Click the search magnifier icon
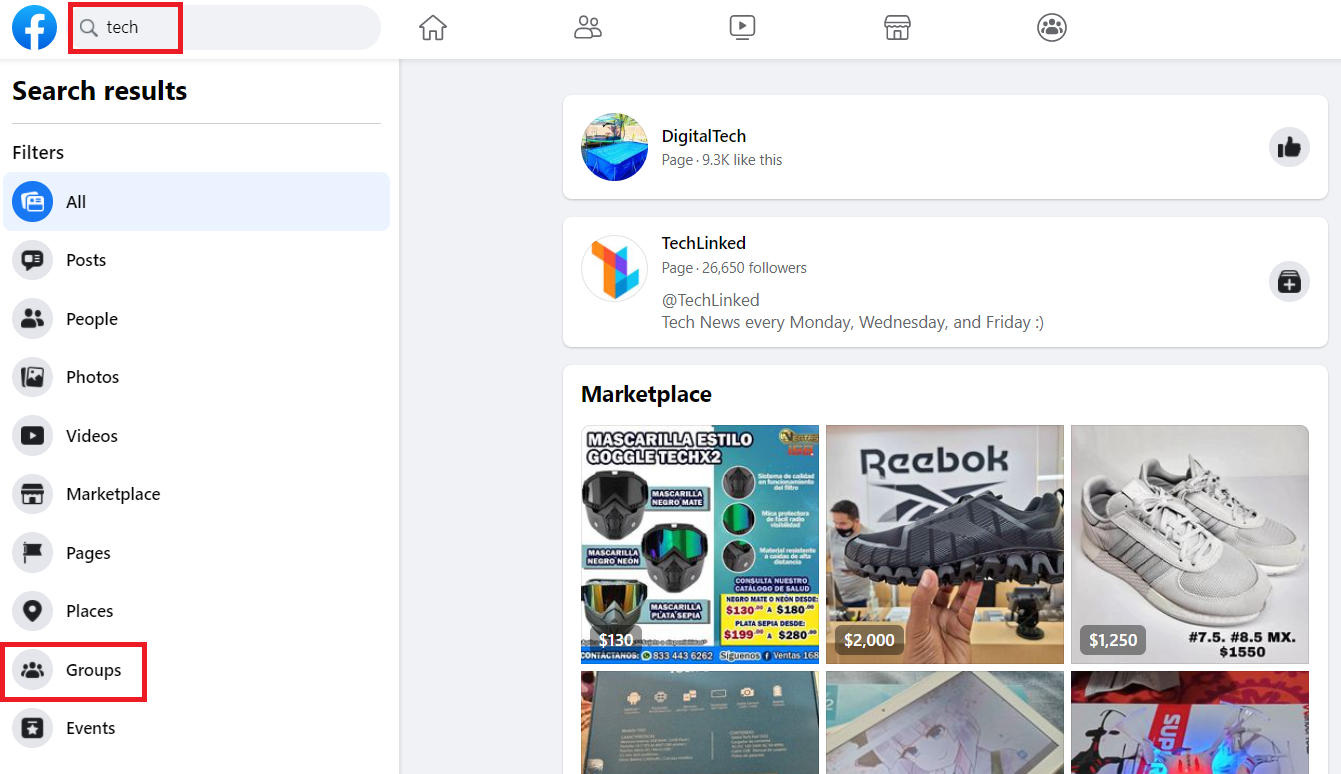Viewport: 1341px width, 774px height. (x=89, y=28)
